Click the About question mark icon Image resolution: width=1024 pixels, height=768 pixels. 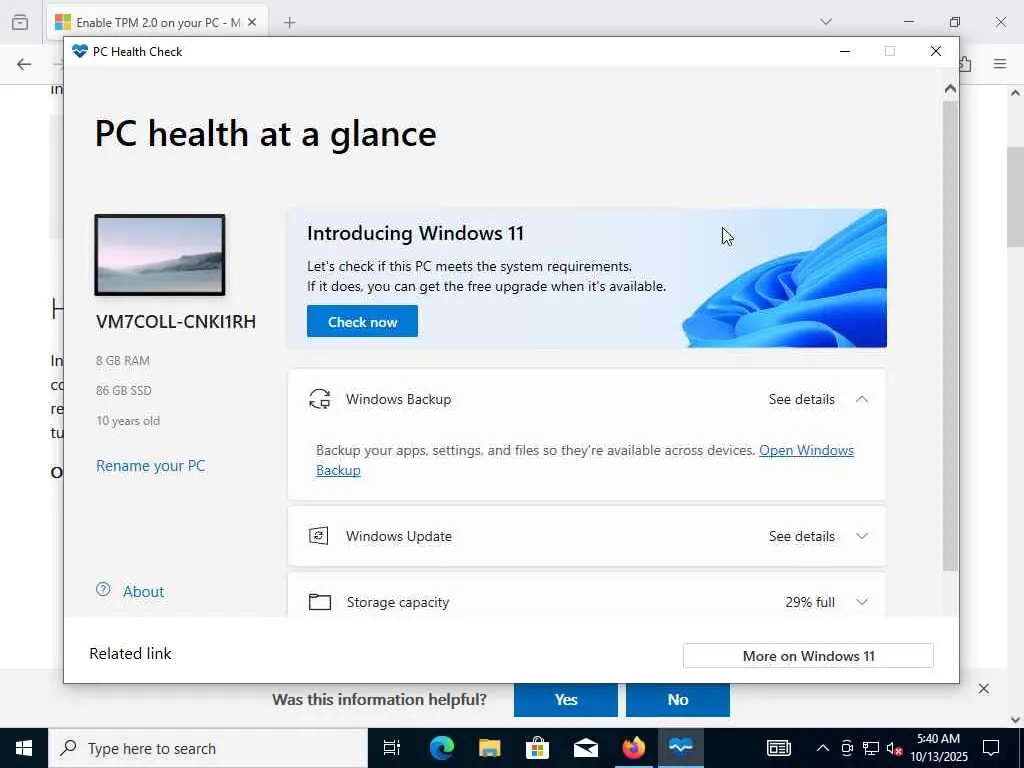(103, 590)
